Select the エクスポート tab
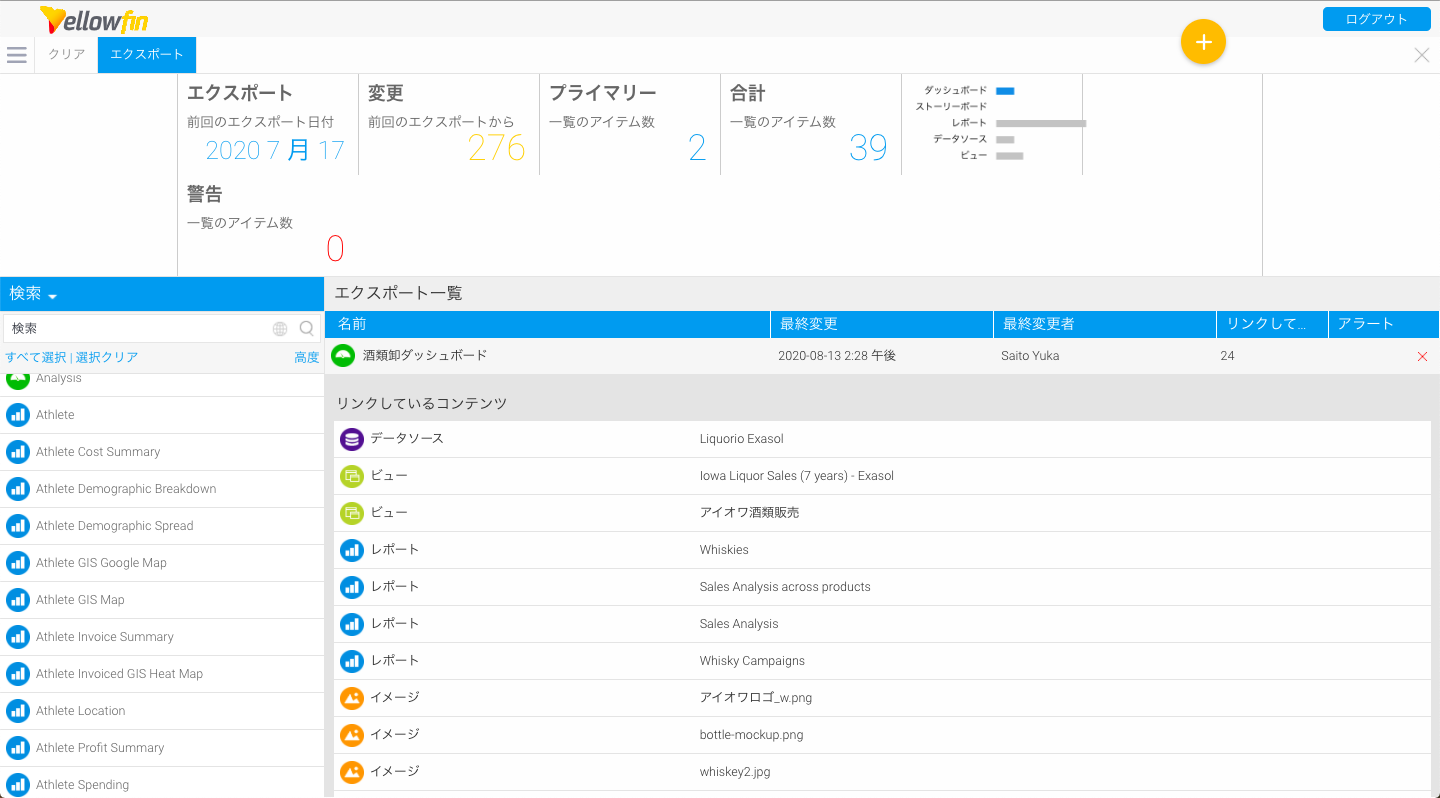The width and height of the screenshot is (1440, 798). (x=147, y=55)
